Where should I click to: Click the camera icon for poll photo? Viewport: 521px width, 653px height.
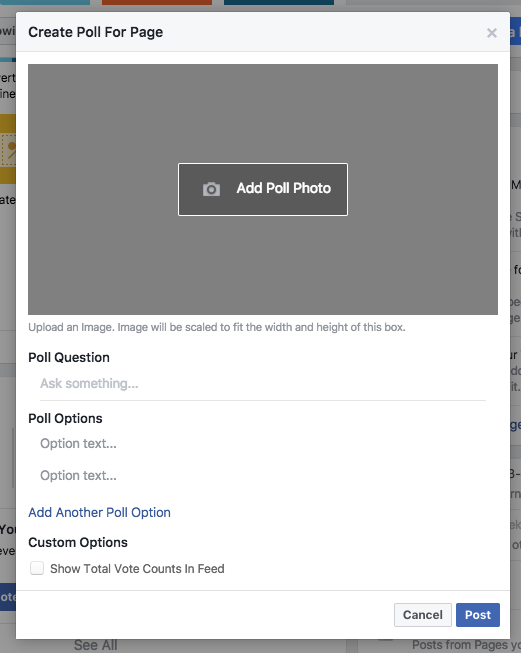(x=211, y=189)
